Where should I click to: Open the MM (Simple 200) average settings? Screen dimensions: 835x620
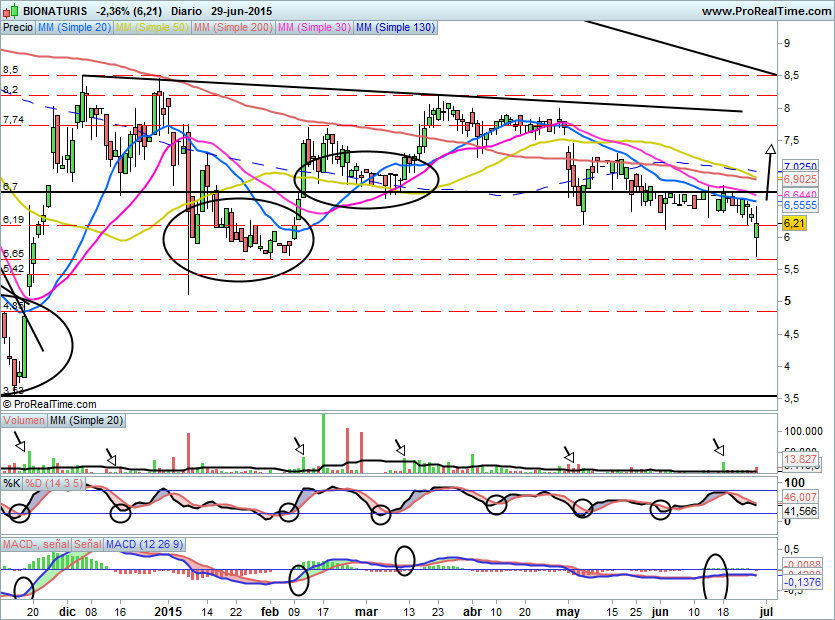pos(232,28)
